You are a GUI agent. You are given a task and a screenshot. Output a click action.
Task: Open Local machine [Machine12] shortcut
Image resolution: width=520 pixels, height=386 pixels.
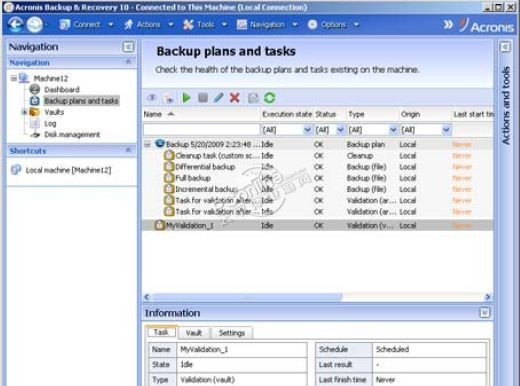68,170
